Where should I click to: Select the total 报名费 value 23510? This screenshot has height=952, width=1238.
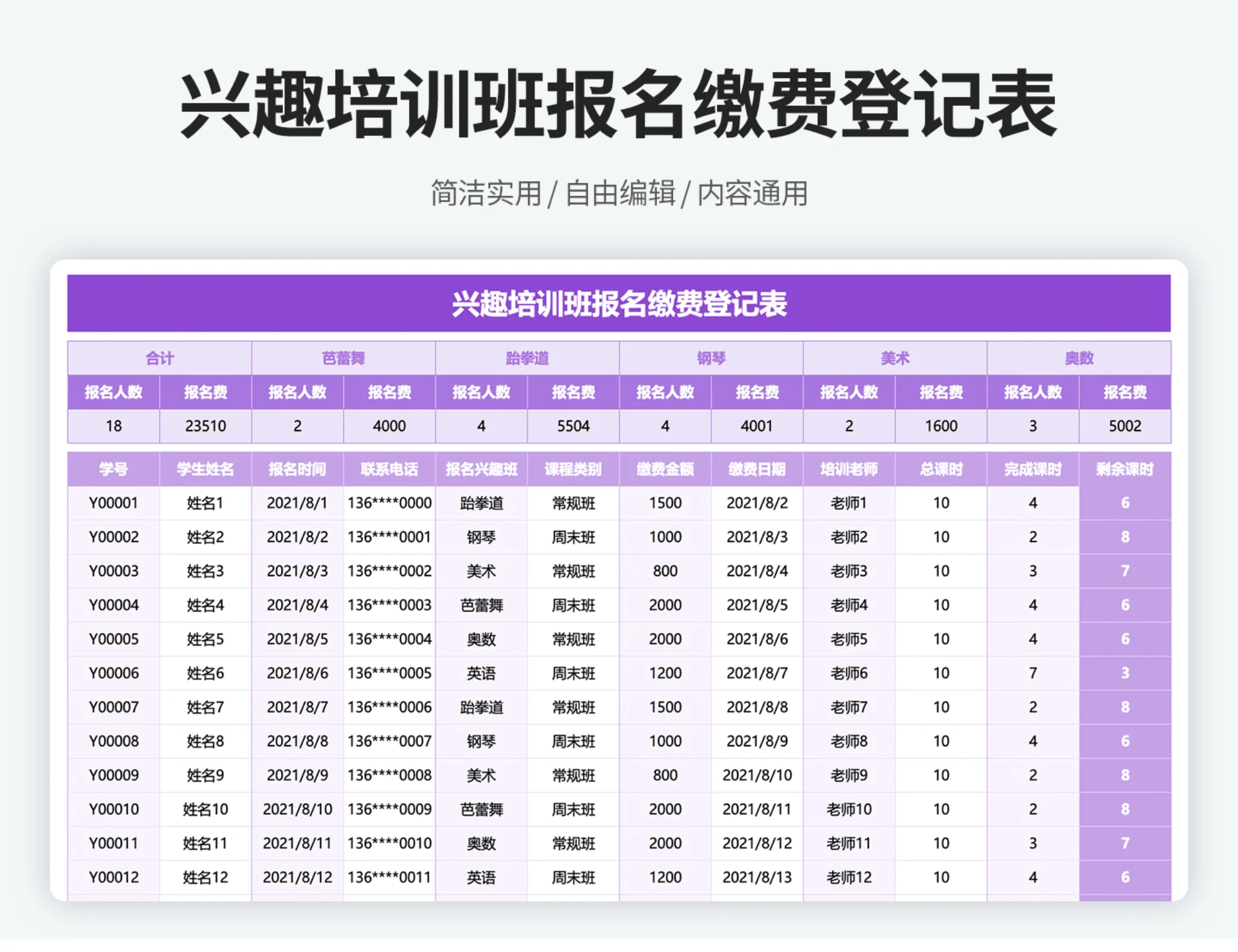coord(205,426)
